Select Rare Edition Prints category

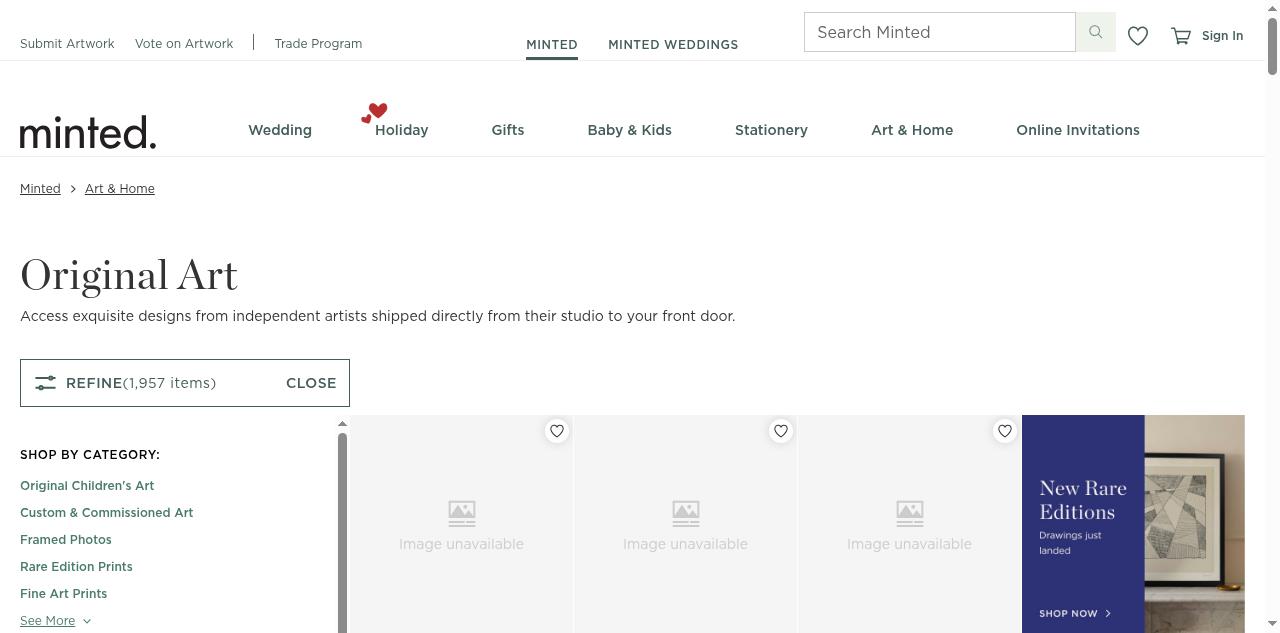pyautogui.click(x=76, y=567)
